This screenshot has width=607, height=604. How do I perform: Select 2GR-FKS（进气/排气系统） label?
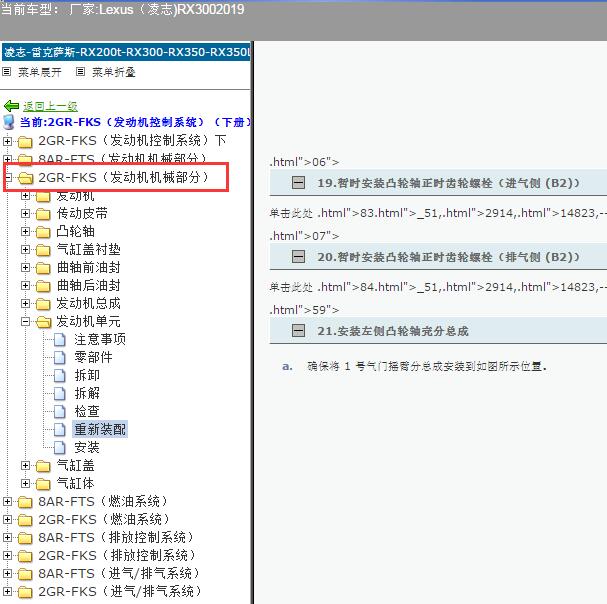[120, 591]
